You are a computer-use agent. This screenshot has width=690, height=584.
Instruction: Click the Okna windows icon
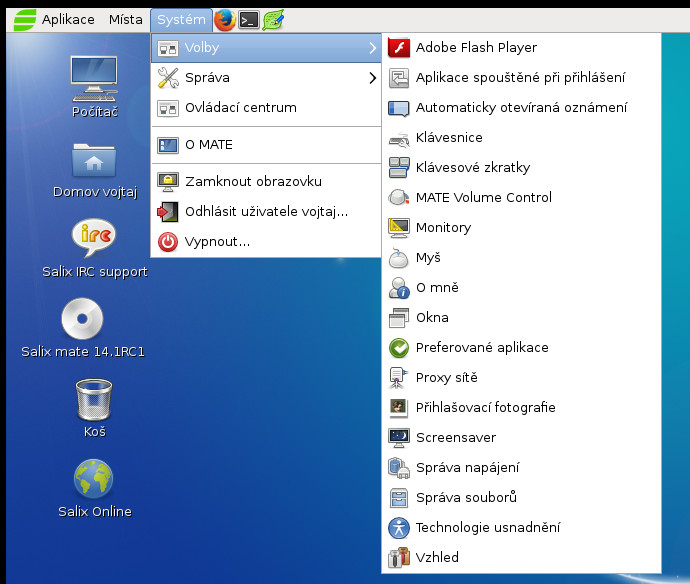point(399,318)
